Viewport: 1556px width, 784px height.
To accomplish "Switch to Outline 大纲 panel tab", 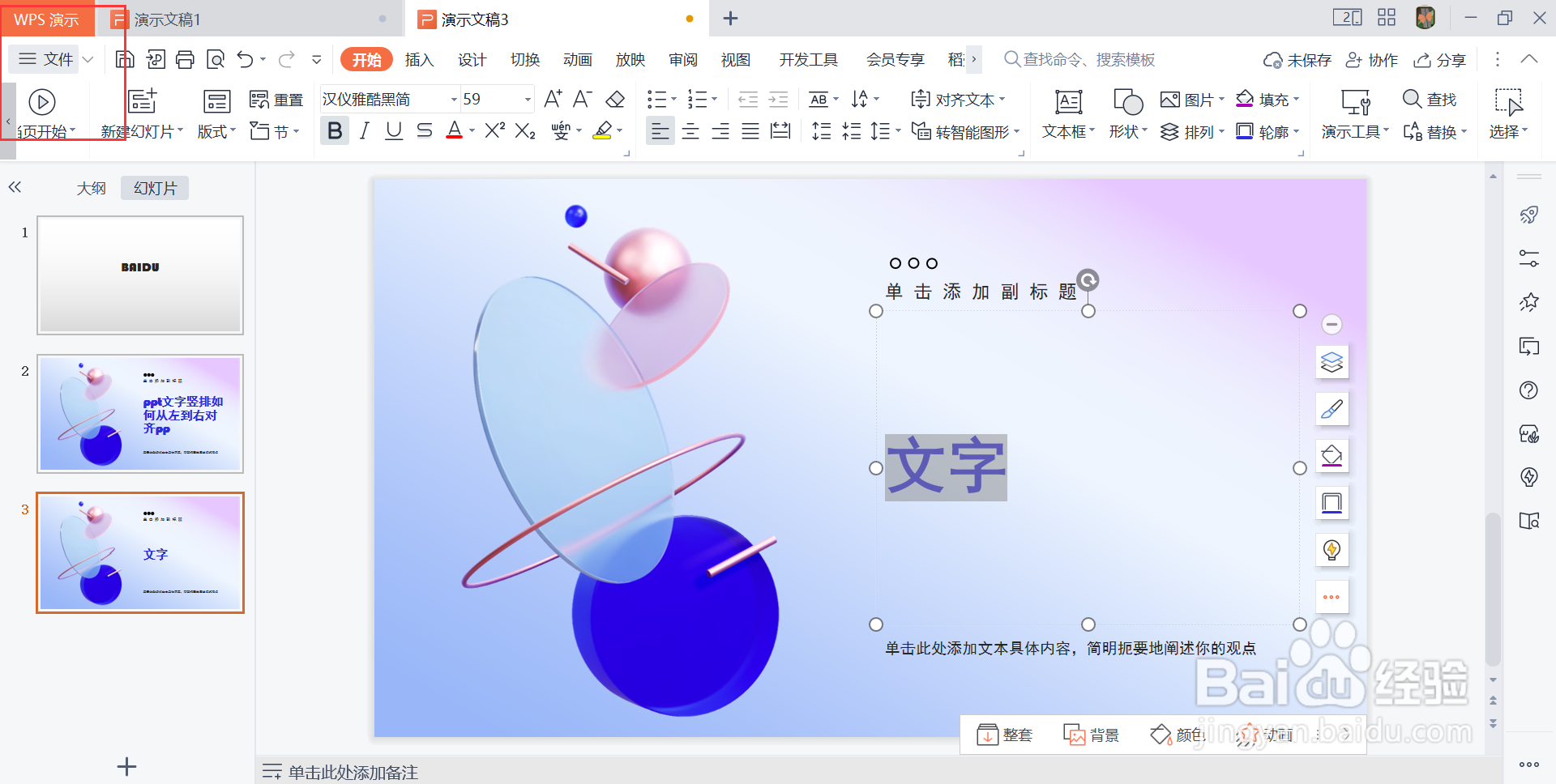I will (91, 188).
